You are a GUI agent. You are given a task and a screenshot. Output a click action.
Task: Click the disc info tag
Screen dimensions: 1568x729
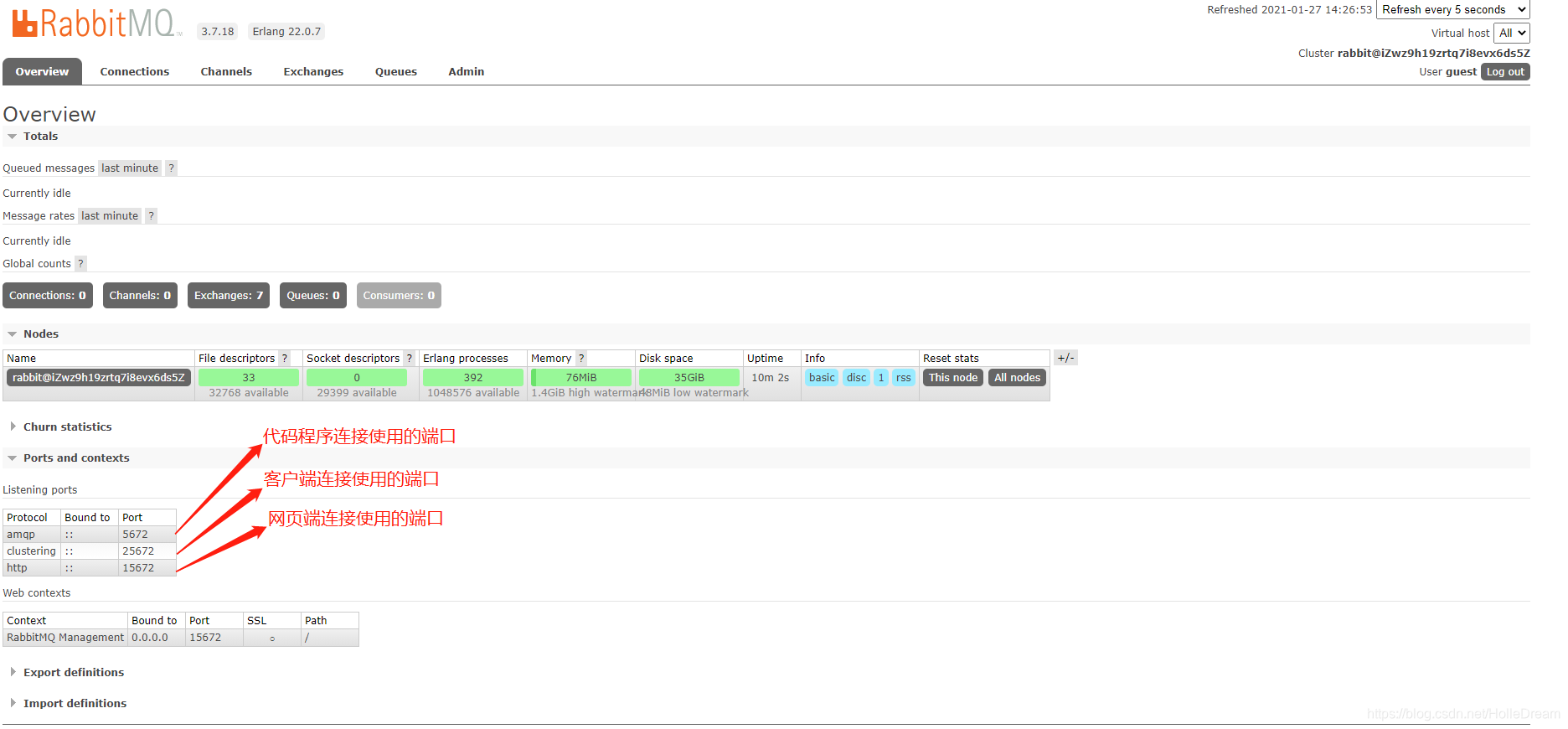(856, 377)
